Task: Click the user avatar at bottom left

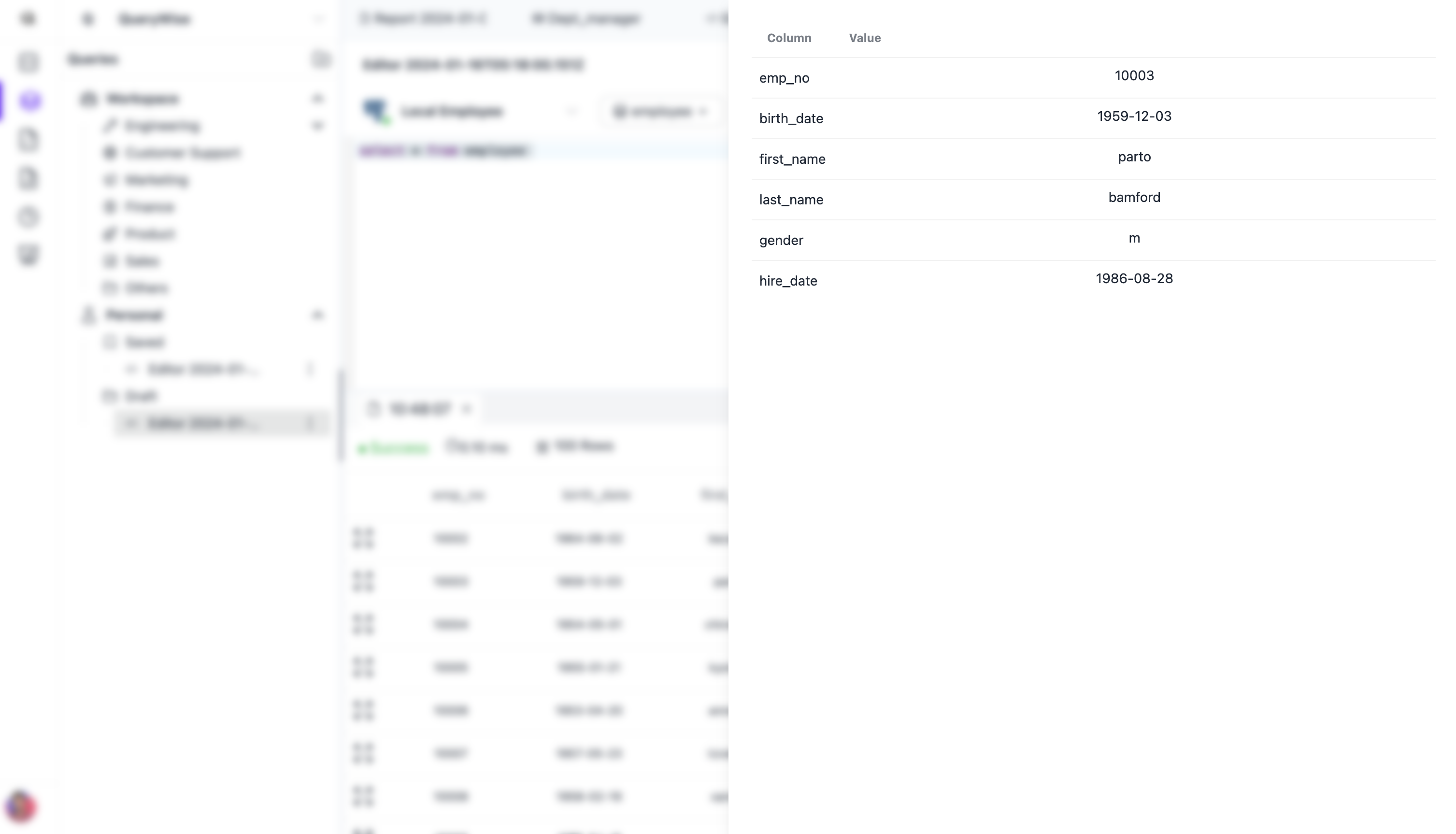Action: [x=21, y=806]
